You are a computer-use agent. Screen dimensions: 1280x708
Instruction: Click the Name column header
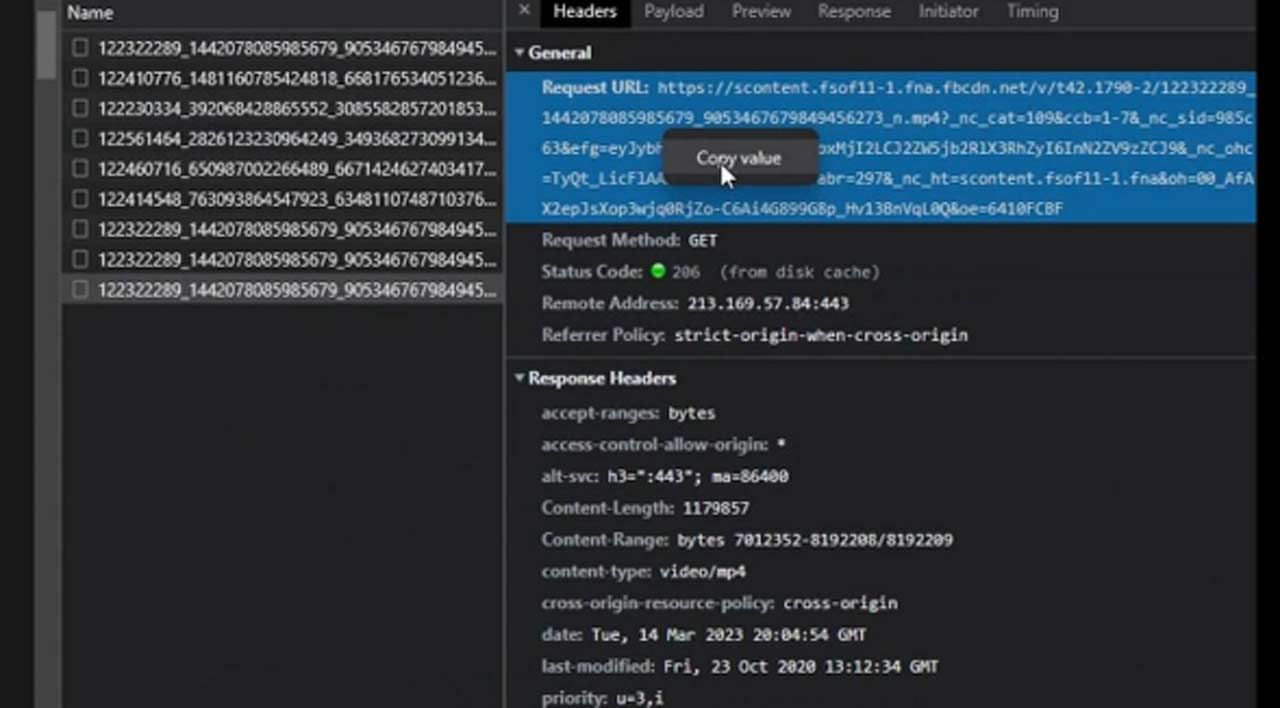[x=90, y=13]
